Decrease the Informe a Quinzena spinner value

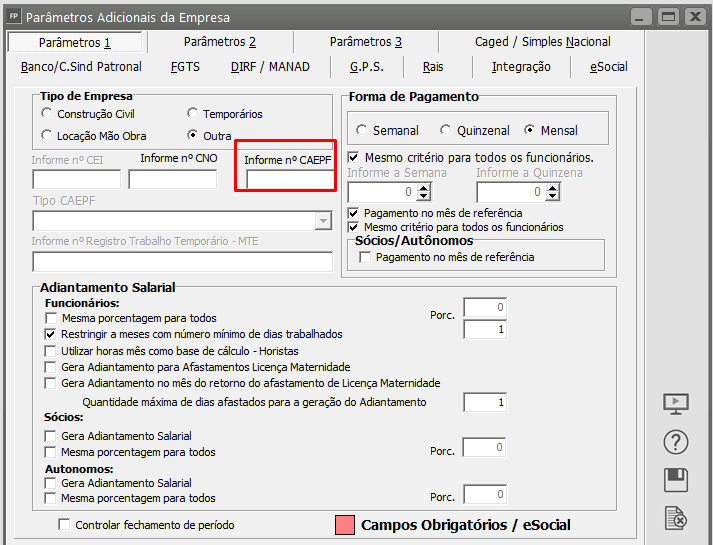click(x=553, y=196)
